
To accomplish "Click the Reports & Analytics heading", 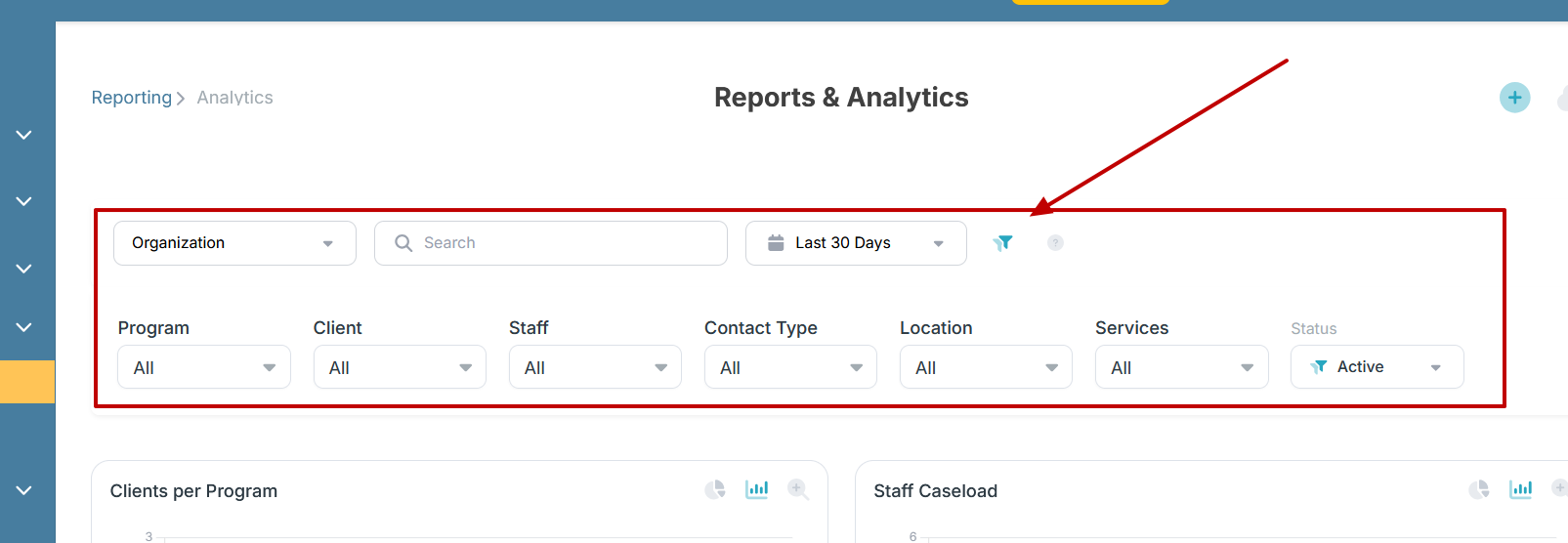I will [x=841, y=98].
